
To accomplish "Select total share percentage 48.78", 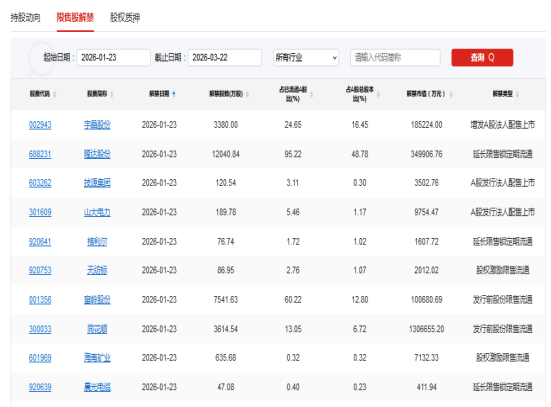I will (x=360, y=154).
